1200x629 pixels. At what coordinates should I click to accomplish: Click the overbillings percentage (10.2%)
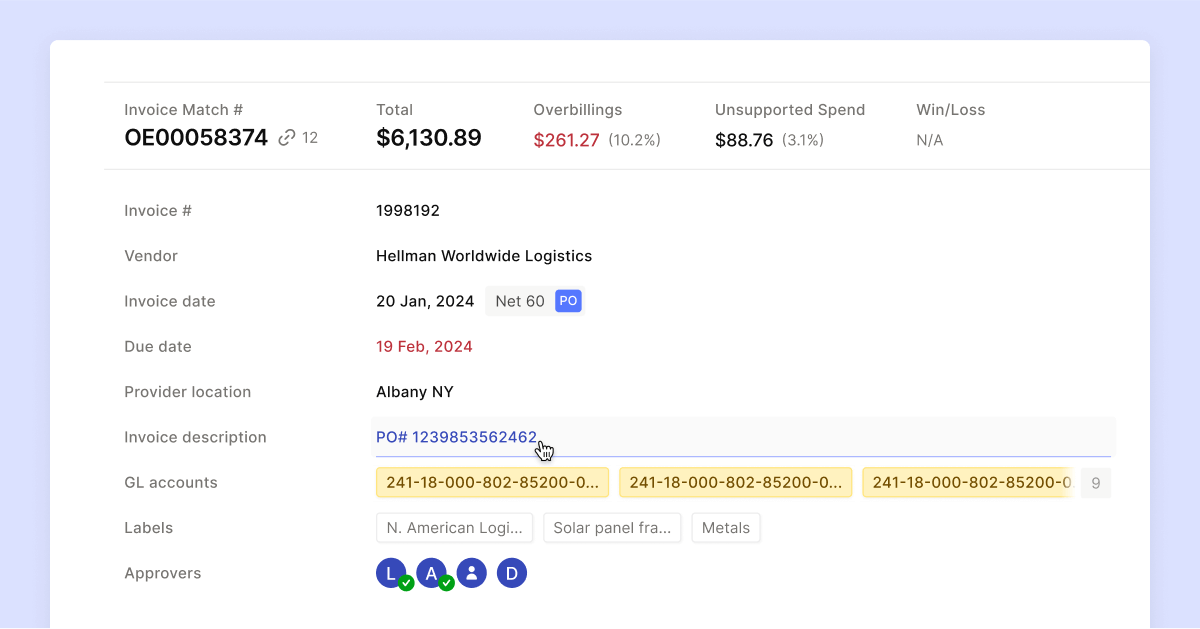pyautogui.click(x=634, y=140)
